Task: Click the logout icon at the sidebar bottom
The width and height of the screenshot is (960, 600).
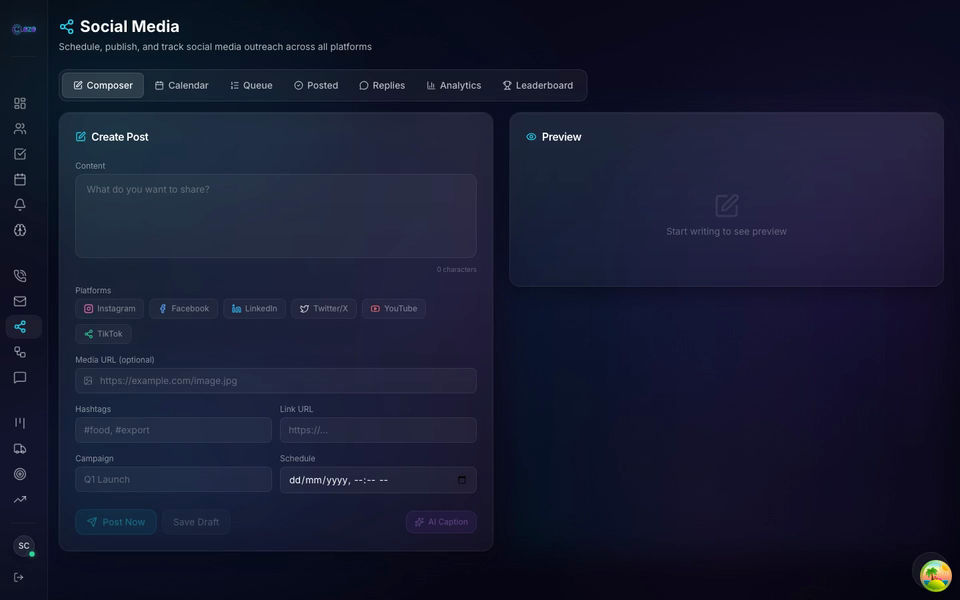Action: coord(20,578)
